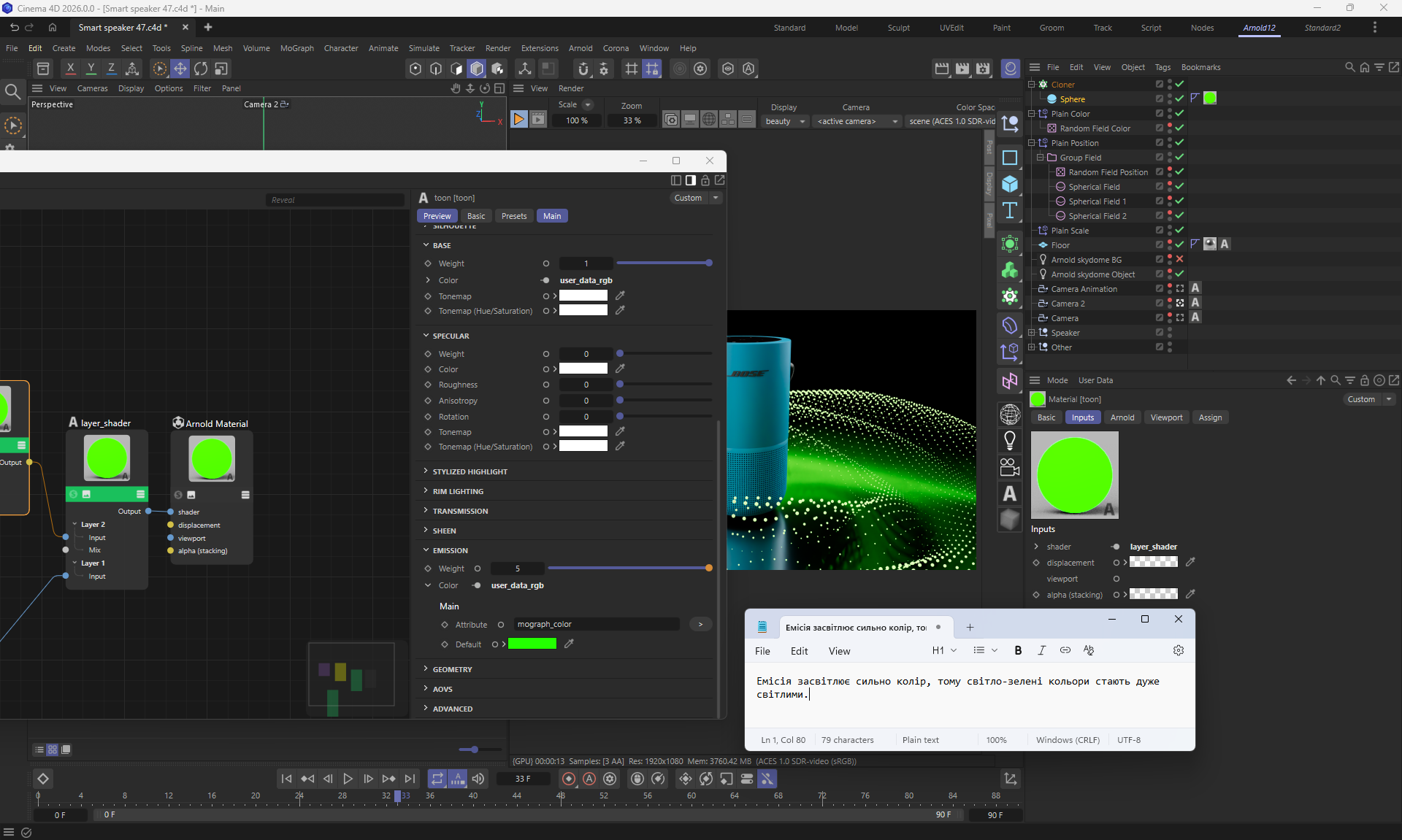
Task: Start the IPR render play button
Action: (518, 120)
